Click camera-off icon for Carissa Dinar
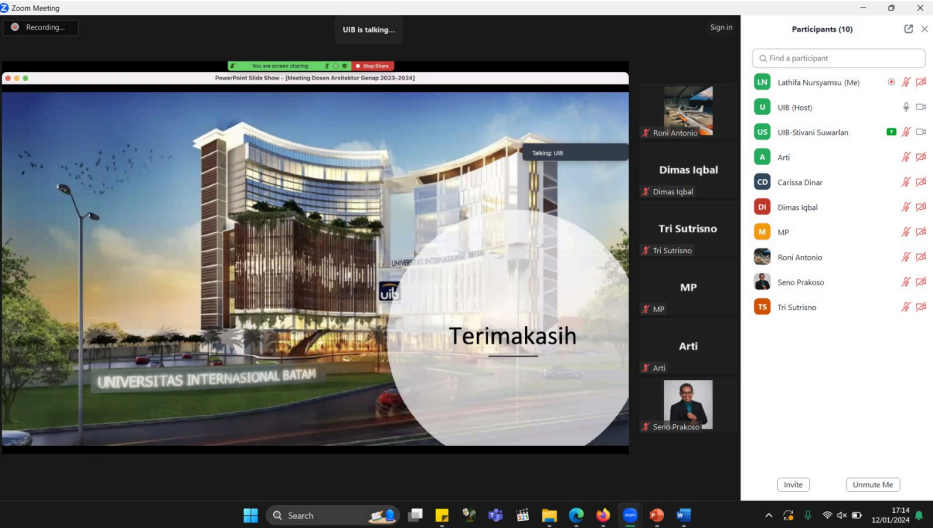The width and height of the screenshot is (933, 528). [921, 182]
